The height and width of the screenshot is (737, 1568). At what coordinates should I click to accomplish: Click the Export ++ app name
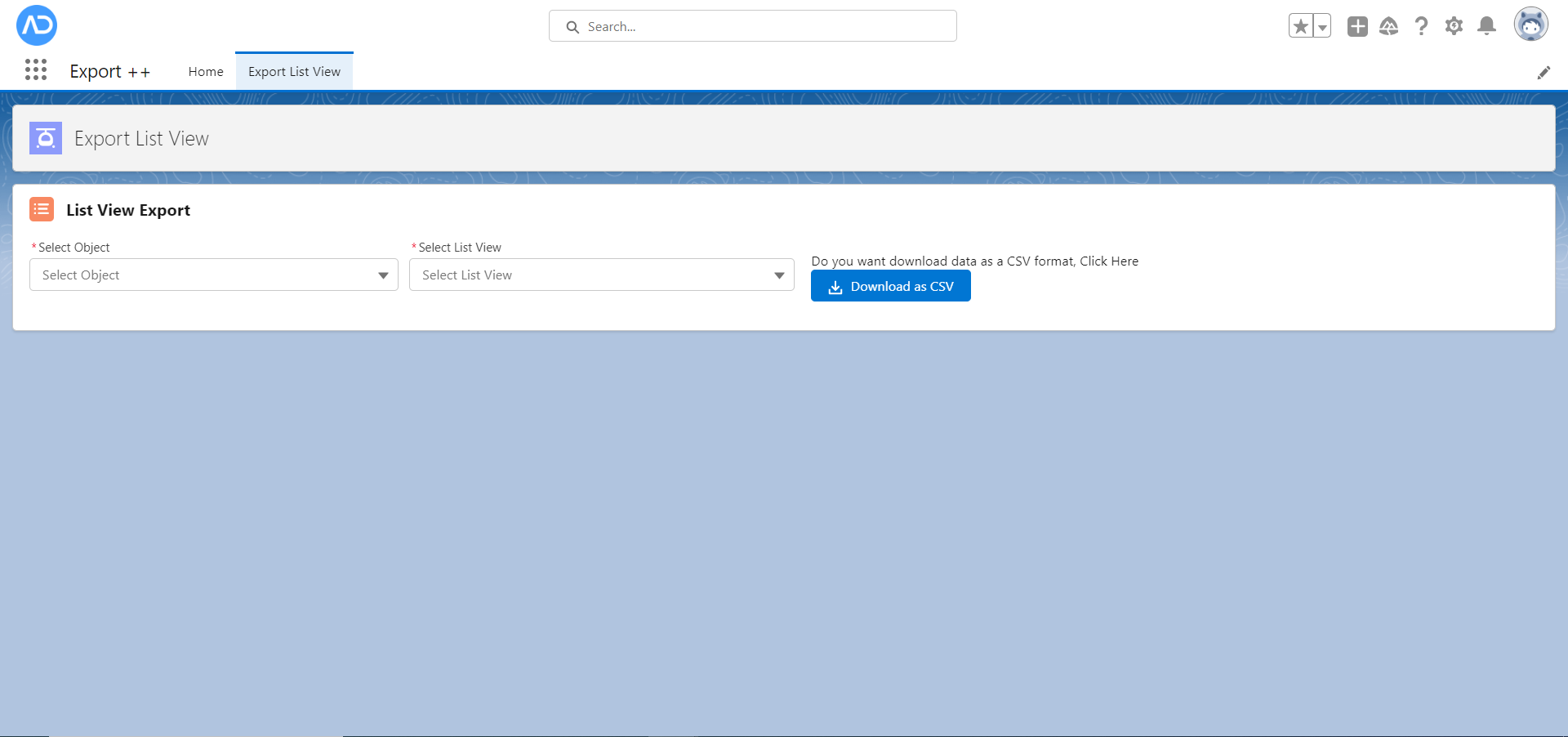109,72
